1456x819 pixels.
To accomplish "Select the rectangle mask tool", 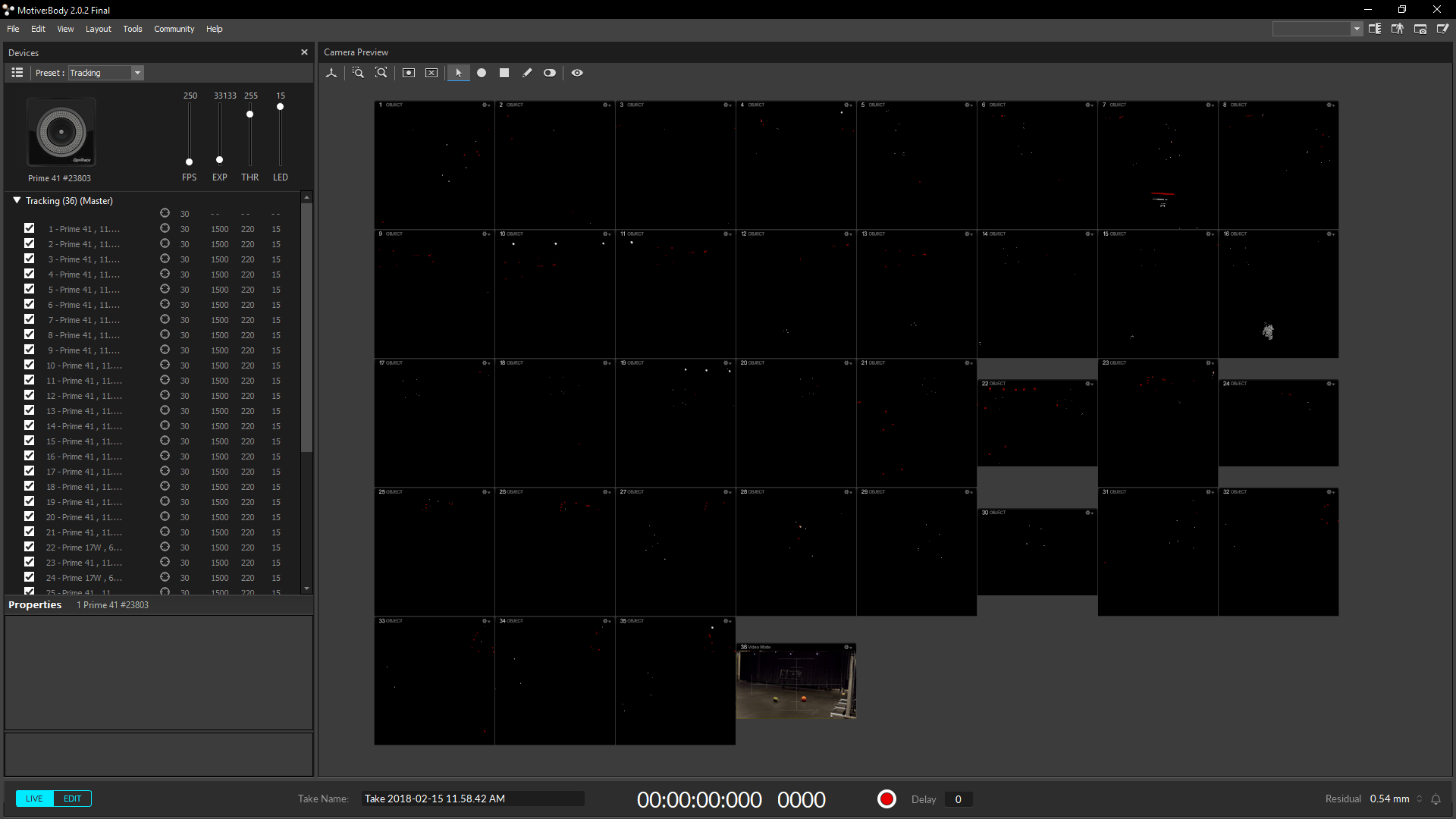I will click(504, 73).
